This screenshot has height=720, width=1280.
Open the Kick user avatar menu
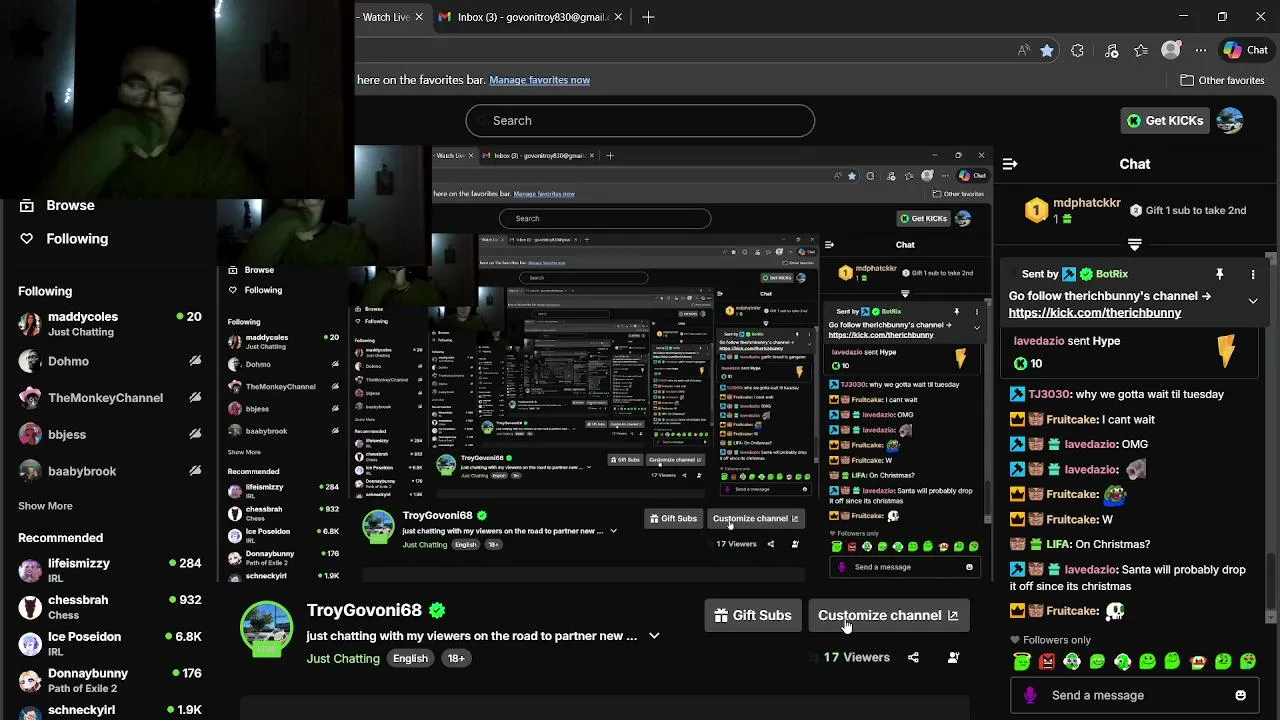pos(1230,120)
